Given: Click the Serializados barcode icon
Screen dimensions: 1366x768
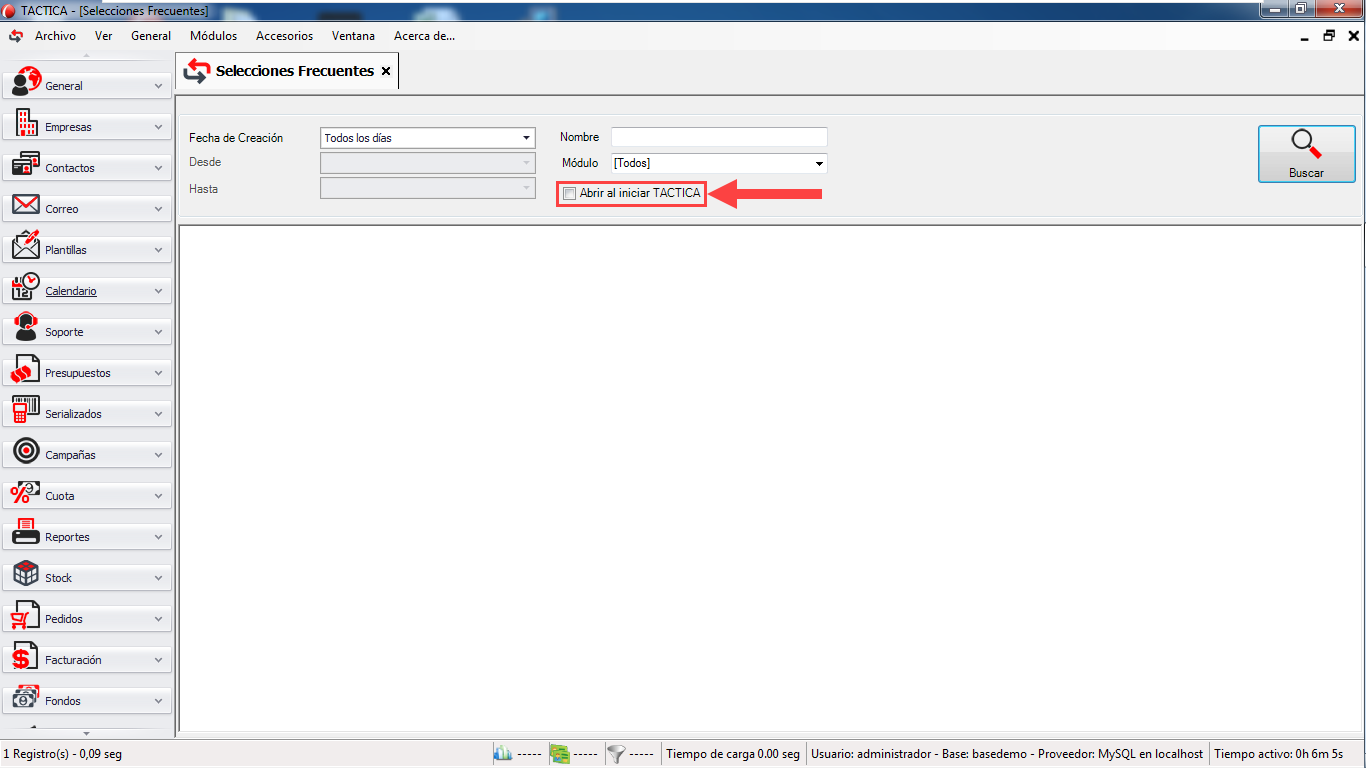Looking at the screenshot, I should pos(26,410).
